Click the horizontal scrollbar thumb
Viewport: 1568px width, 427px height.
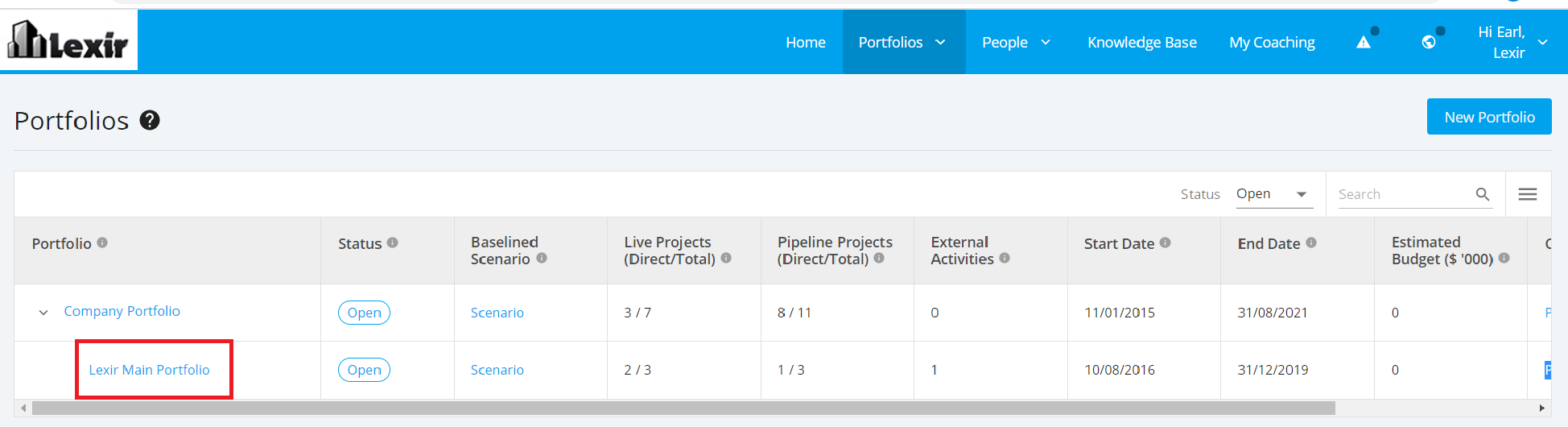click(683, 408)
